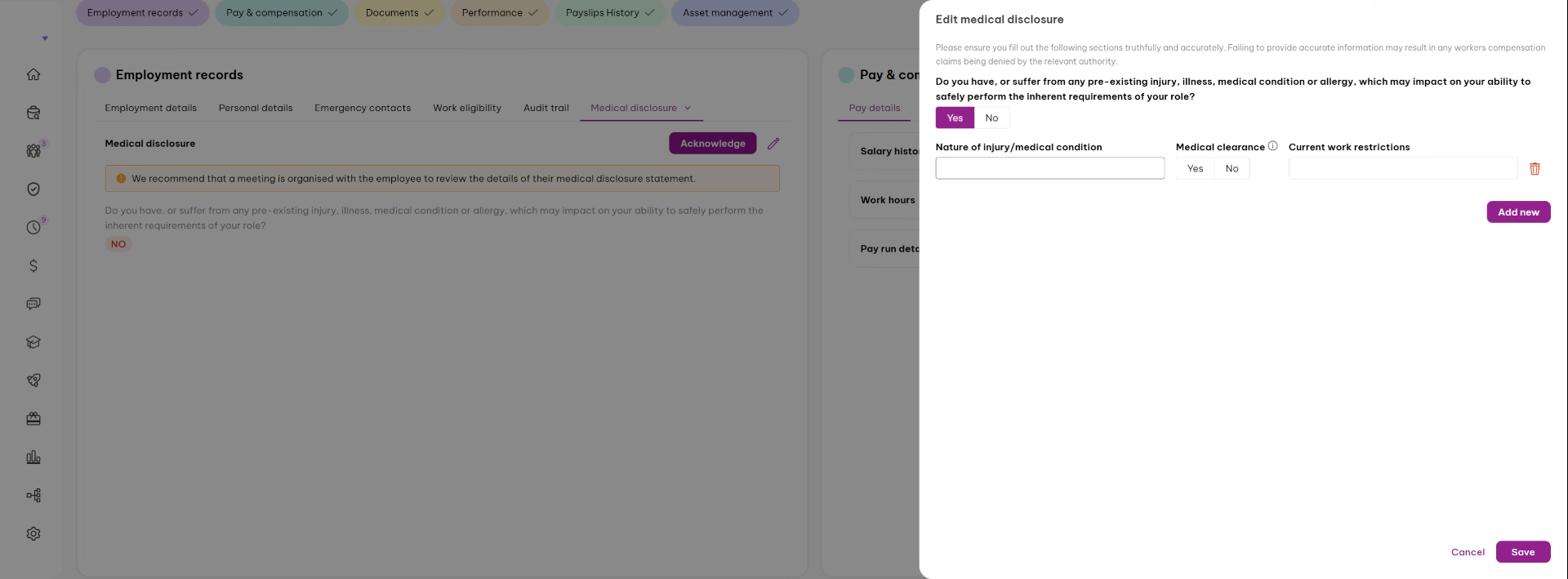
Task: Click the Medical clearance info icon
Action: click(x=1272, y=146)
